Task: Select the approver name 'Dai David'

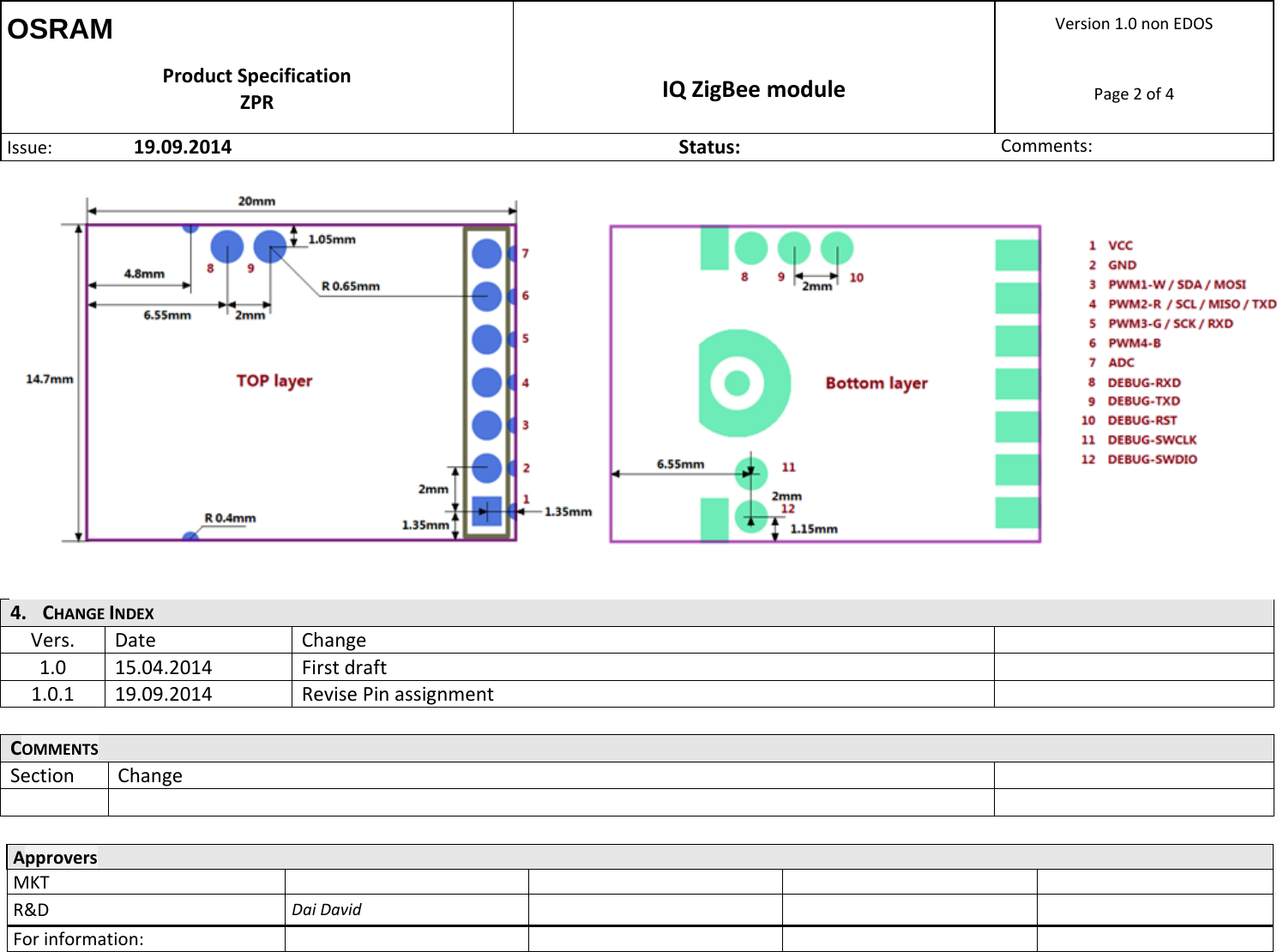Action: [x=327, y=910]
